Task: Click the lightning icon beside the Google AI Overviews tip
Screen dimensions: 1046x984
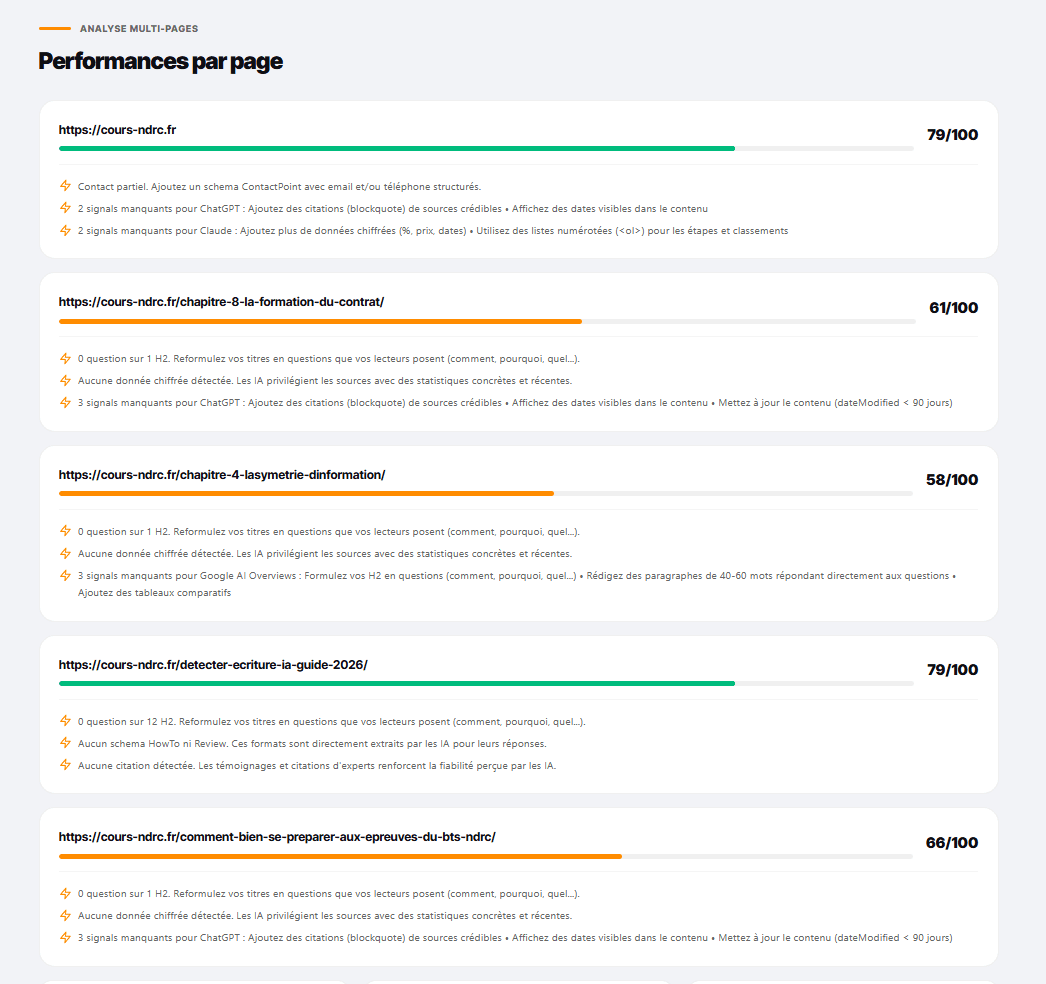Action: tap(66, 575)
